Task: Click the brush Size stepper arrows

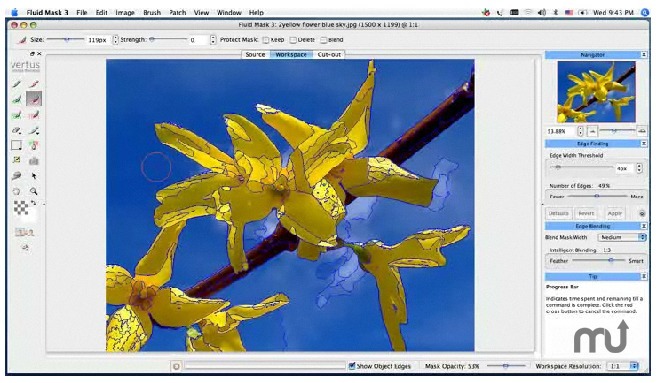Action: [x=116, y=40]
